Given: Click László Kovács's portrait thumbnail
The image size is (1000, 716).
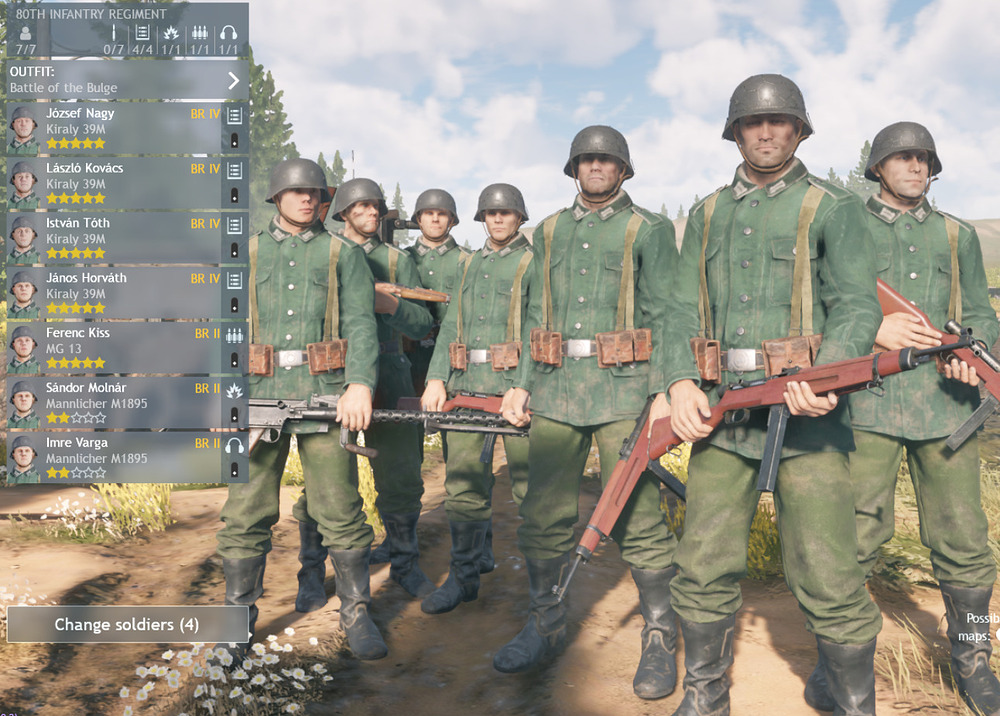Looking at the screenshot, I should [x=24, y=185].
